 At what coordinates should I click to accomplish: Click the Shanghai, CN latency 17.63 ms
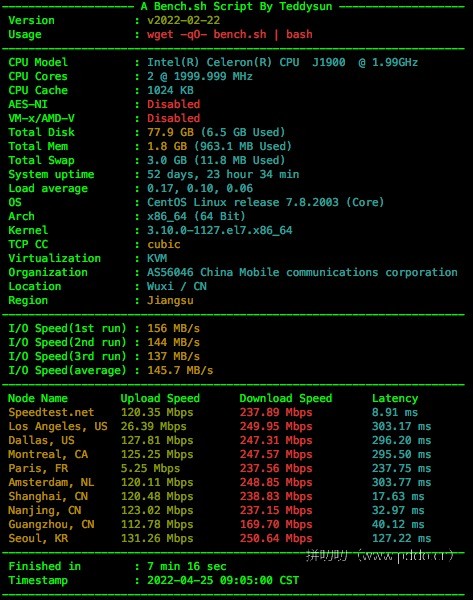coord(398,496)
